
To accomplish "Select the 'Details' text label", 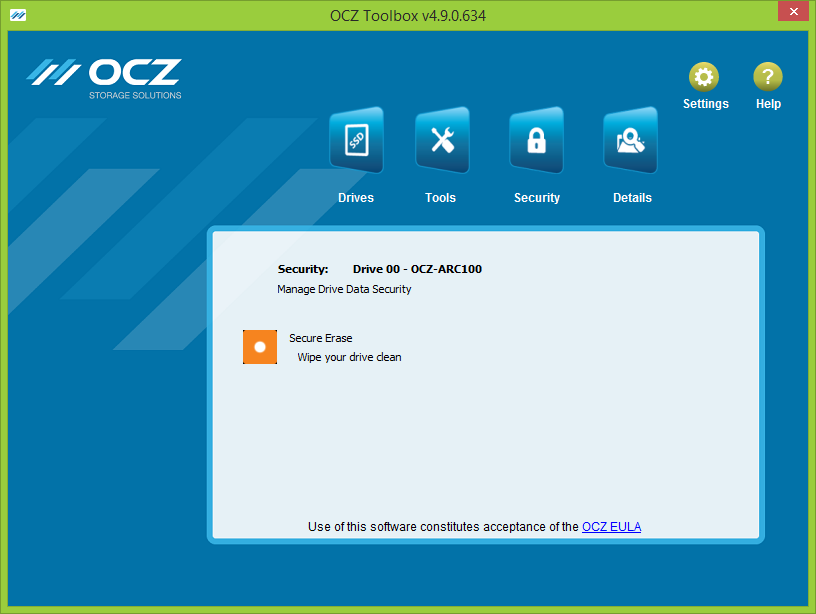I will tap(632, 198).
